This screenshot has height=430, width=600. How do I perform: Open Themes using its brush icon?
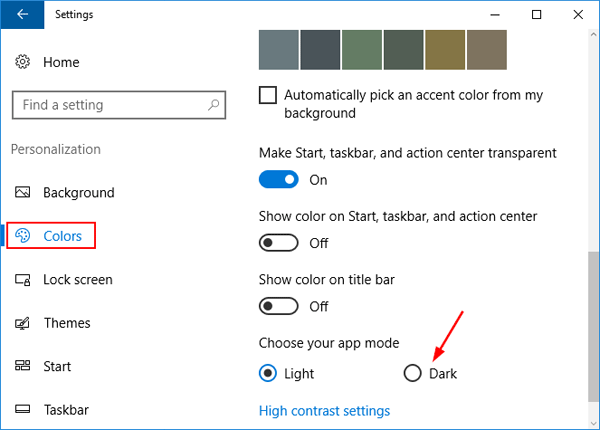23,323
